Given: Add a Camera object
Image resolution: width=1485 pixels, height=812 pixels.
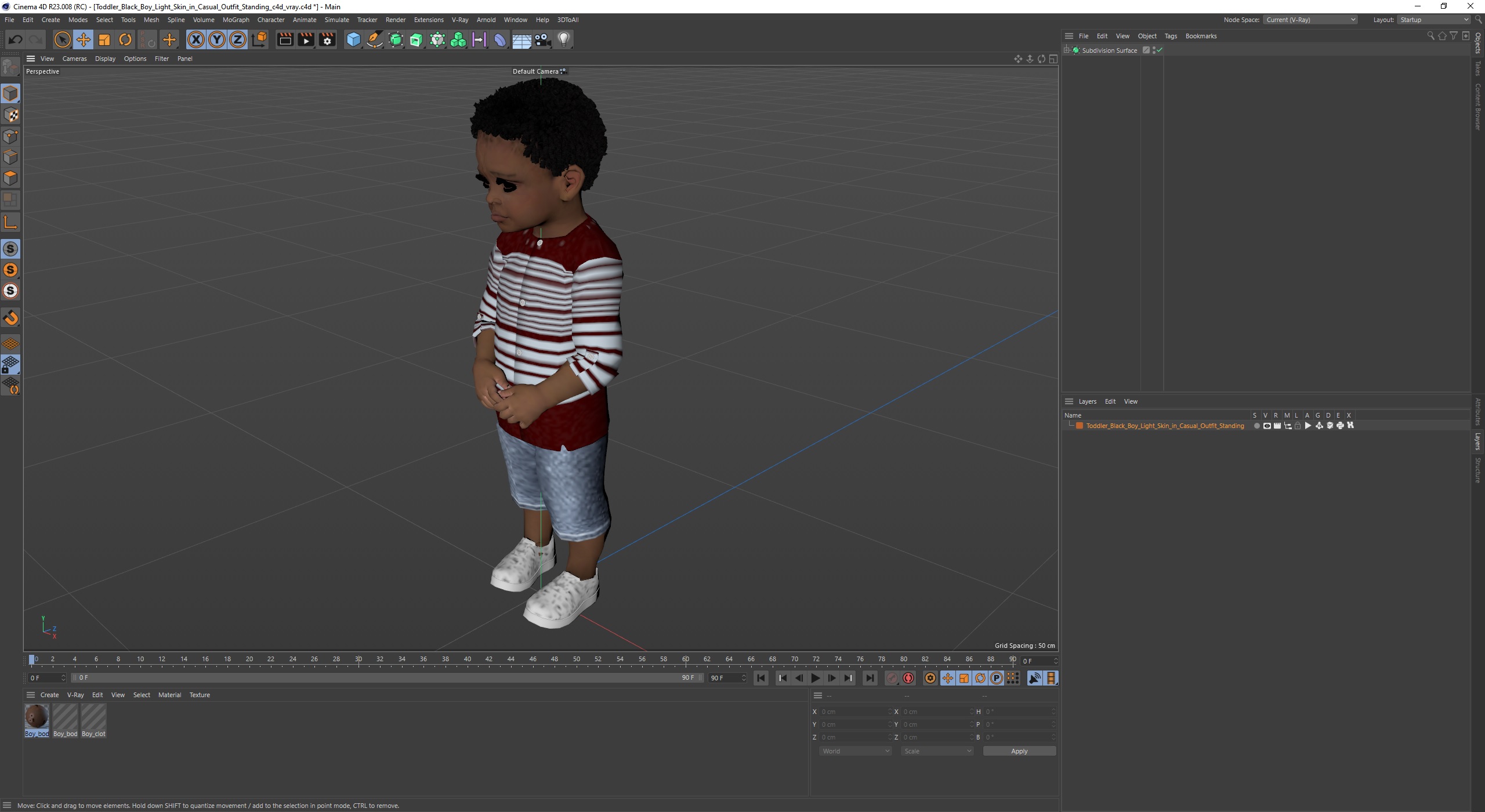Looking at the screenshot, I should pos(542,39).
